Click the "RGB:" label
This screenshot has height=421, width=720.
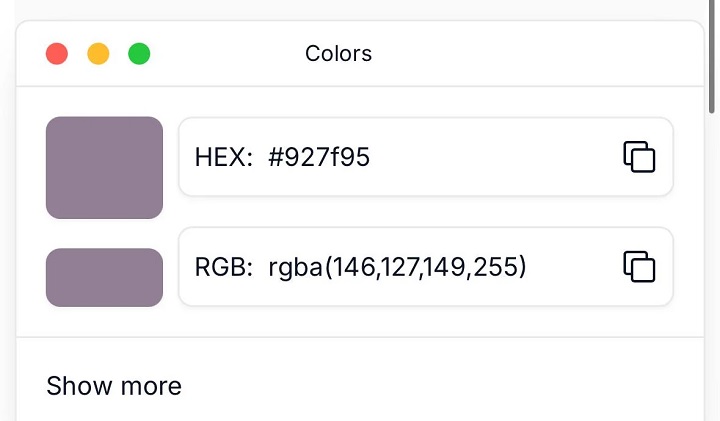pyautogui.click(x=224, y=267)
